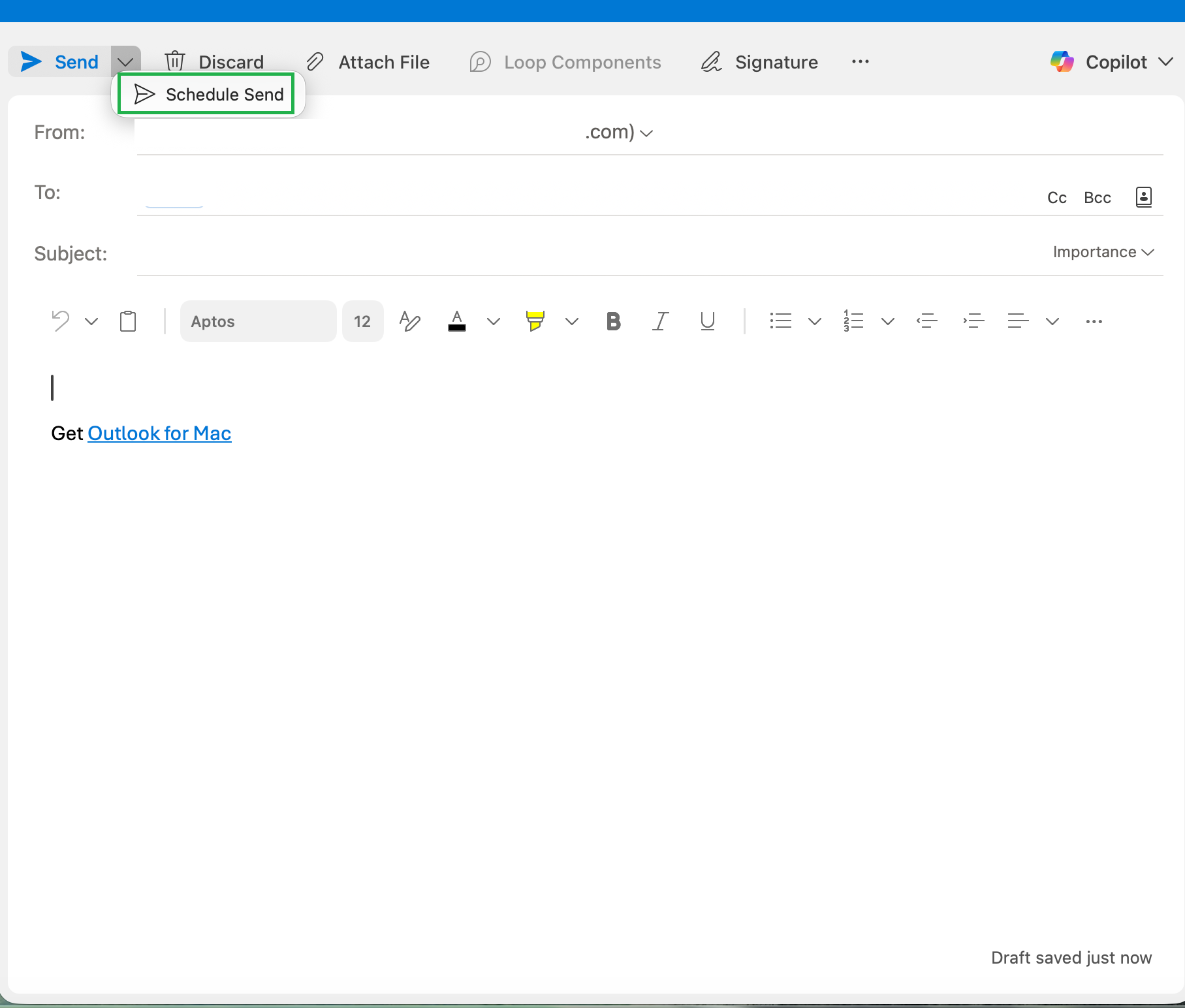Viewport: 1185px width, 1008px height.
Task: Toggle underline formatting
Action: (707, 321)
